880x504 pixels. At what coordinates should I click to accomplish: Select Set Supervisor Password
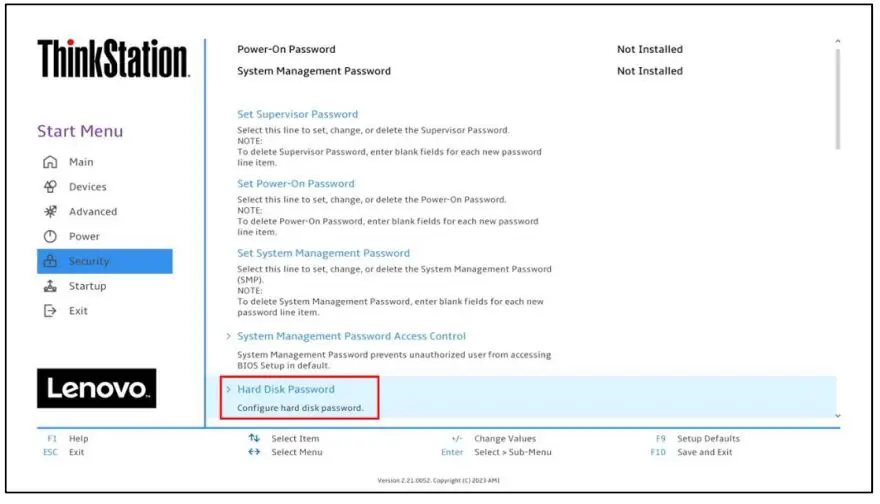click(297, 114)
